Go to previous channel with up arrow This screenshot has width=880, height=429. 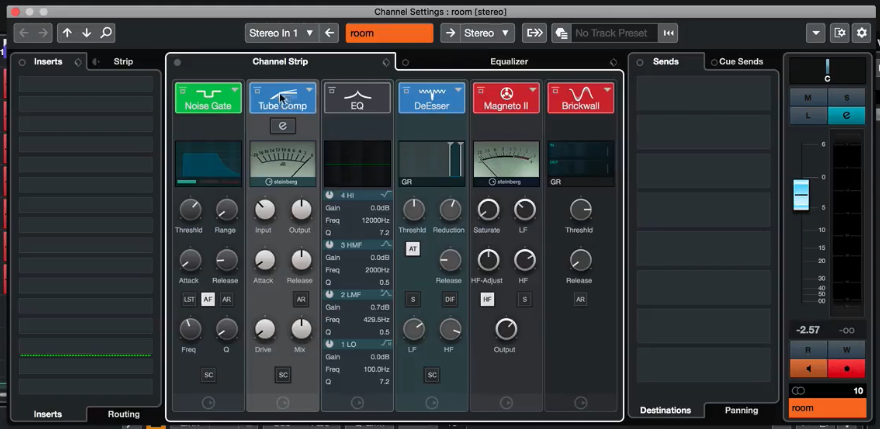67,33
